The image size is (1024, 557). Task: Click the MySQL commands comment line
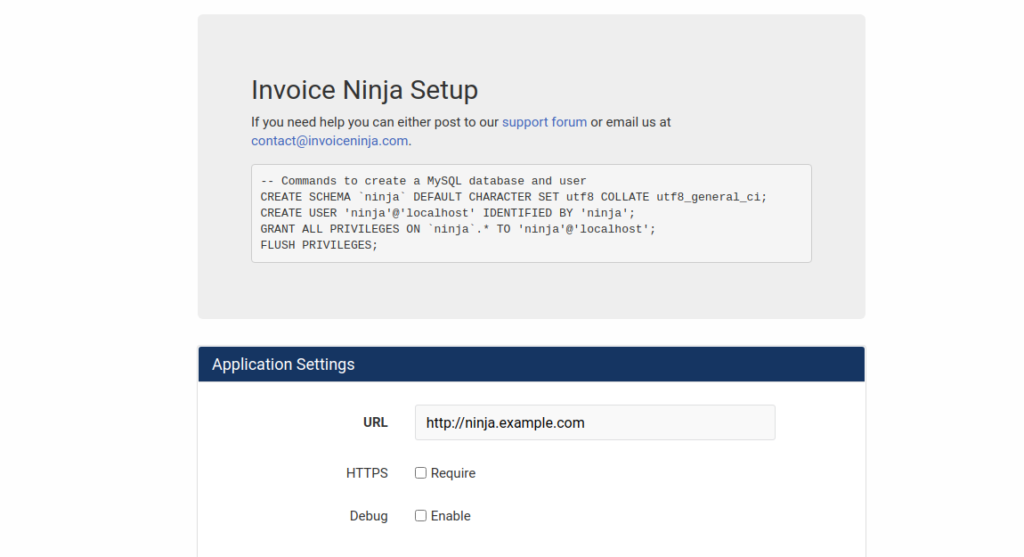[423, 181]
